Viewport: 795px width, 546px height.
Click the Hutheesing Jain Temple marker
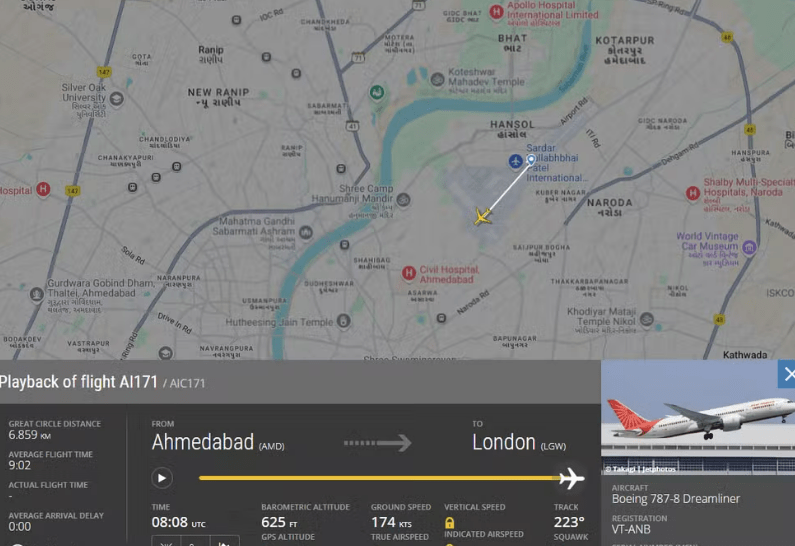(x=344, y=321)
